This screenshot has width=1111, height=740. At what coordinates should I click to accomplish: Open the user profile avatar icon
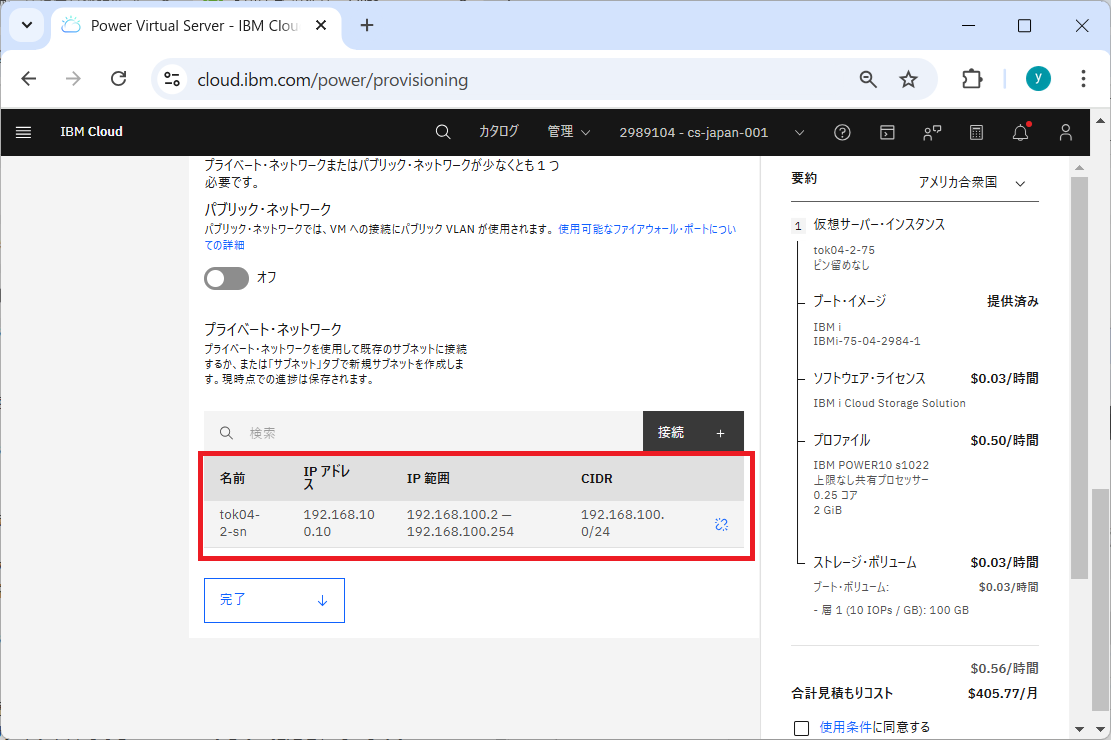tap(1066, 133)
